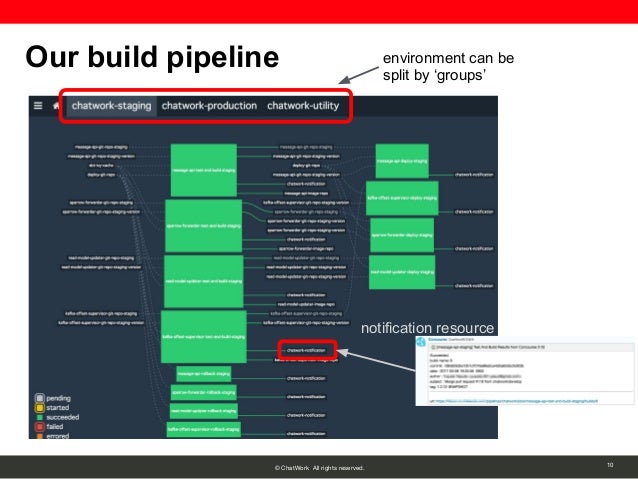638x479 pixels.
Task: Click the leftmost read-model-updater-git-repo-staging resource
Action: [101, 258]
